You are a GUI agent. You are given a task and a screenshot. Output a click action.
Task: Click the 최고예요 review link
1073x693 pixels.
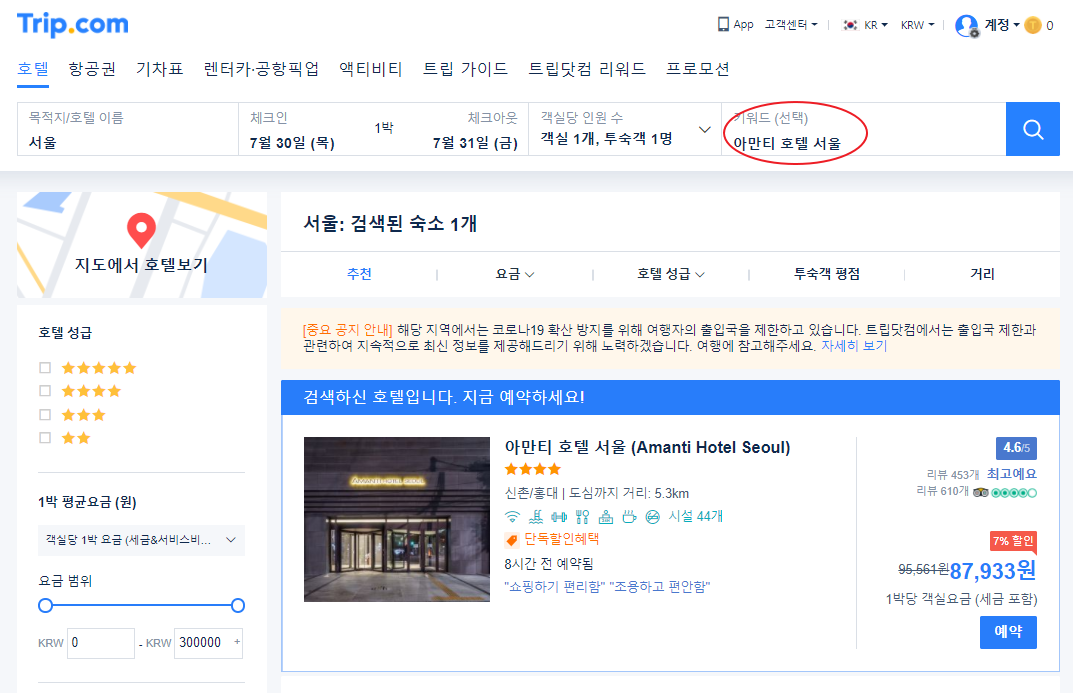pyautogui.click(x=1011, y=473)
